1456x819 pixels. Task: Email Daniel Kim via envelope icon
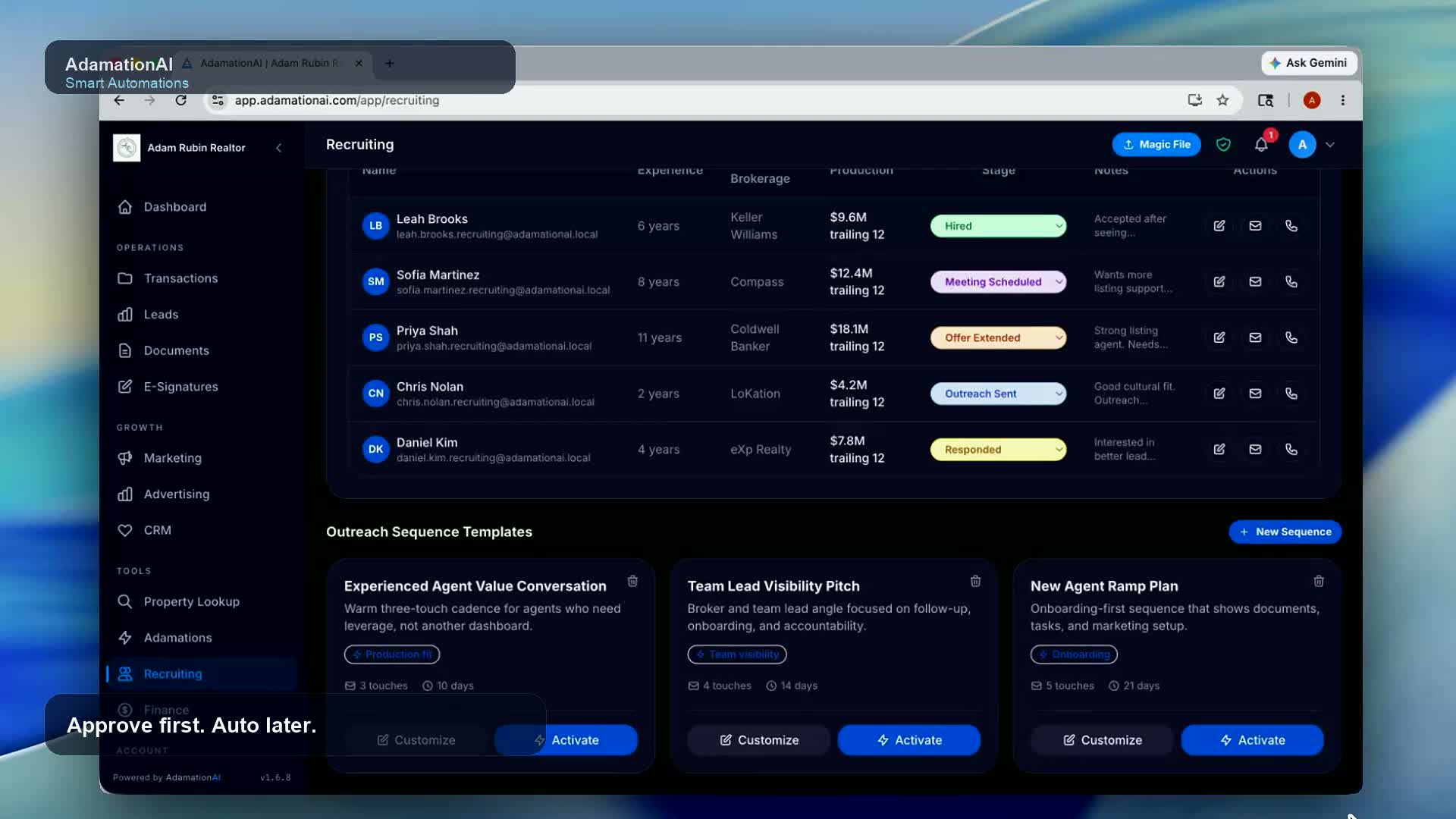1255,450
